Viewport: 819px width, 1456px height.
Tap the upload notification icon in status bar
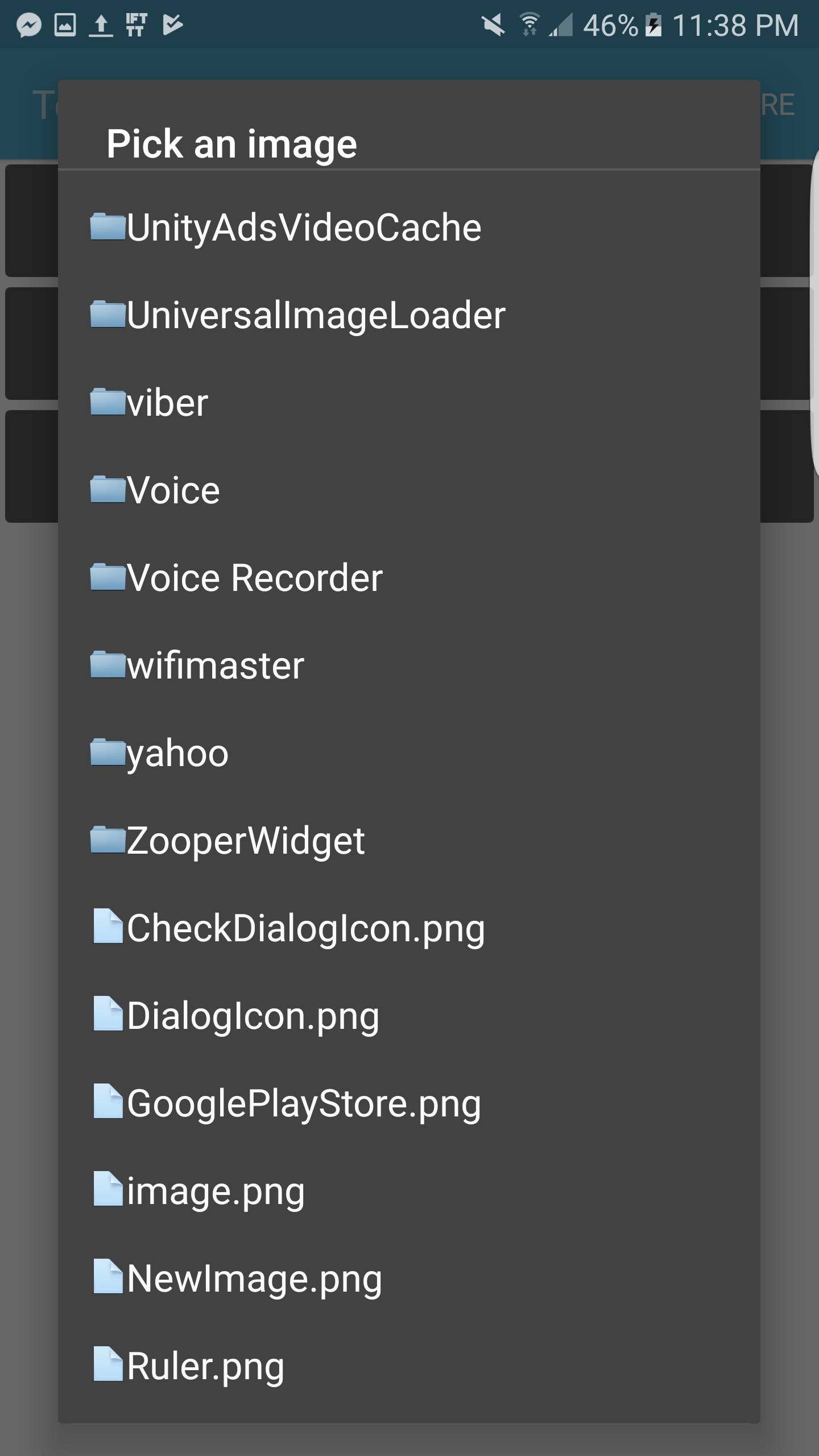pyautogui.click(x=101, y=26)
